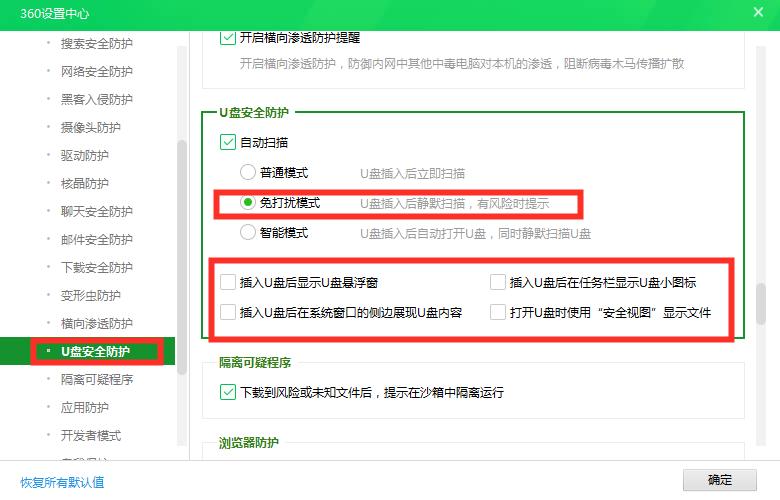Select 邮件安全防护 entry
780x500 pixels.
click(x=97, y=239)
